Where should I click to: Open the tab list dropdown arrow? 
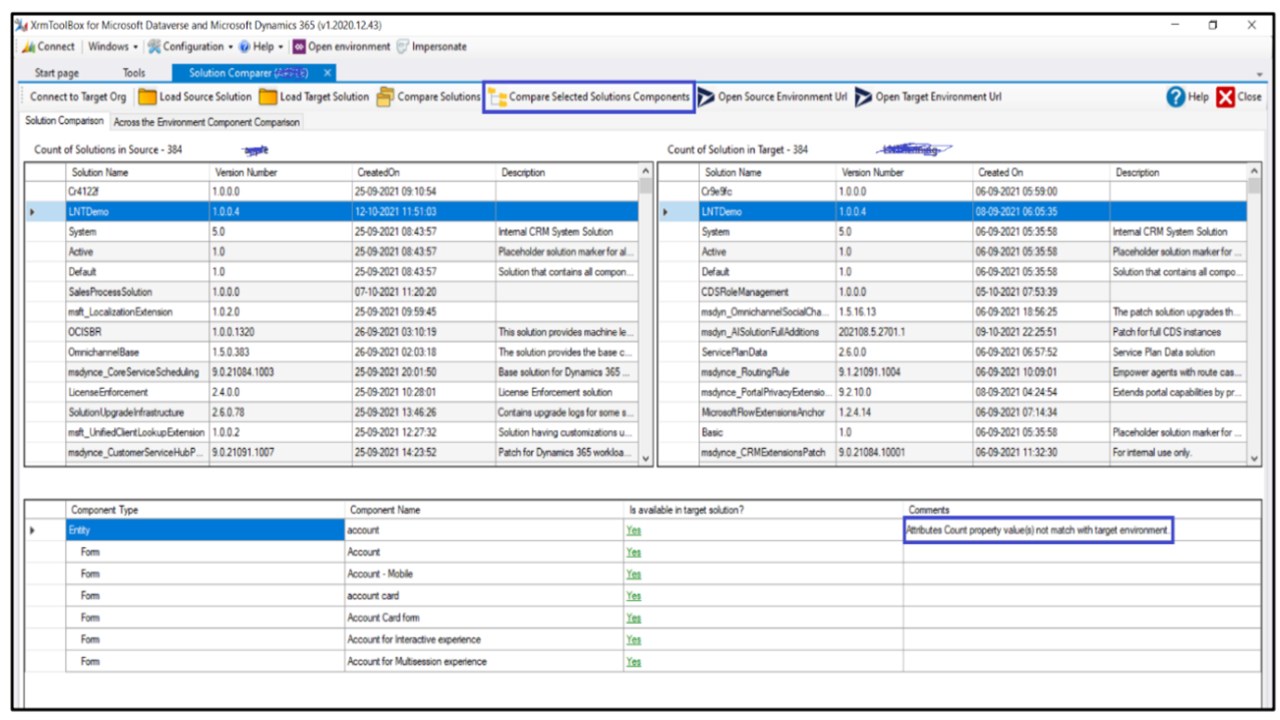(1258, 74)
